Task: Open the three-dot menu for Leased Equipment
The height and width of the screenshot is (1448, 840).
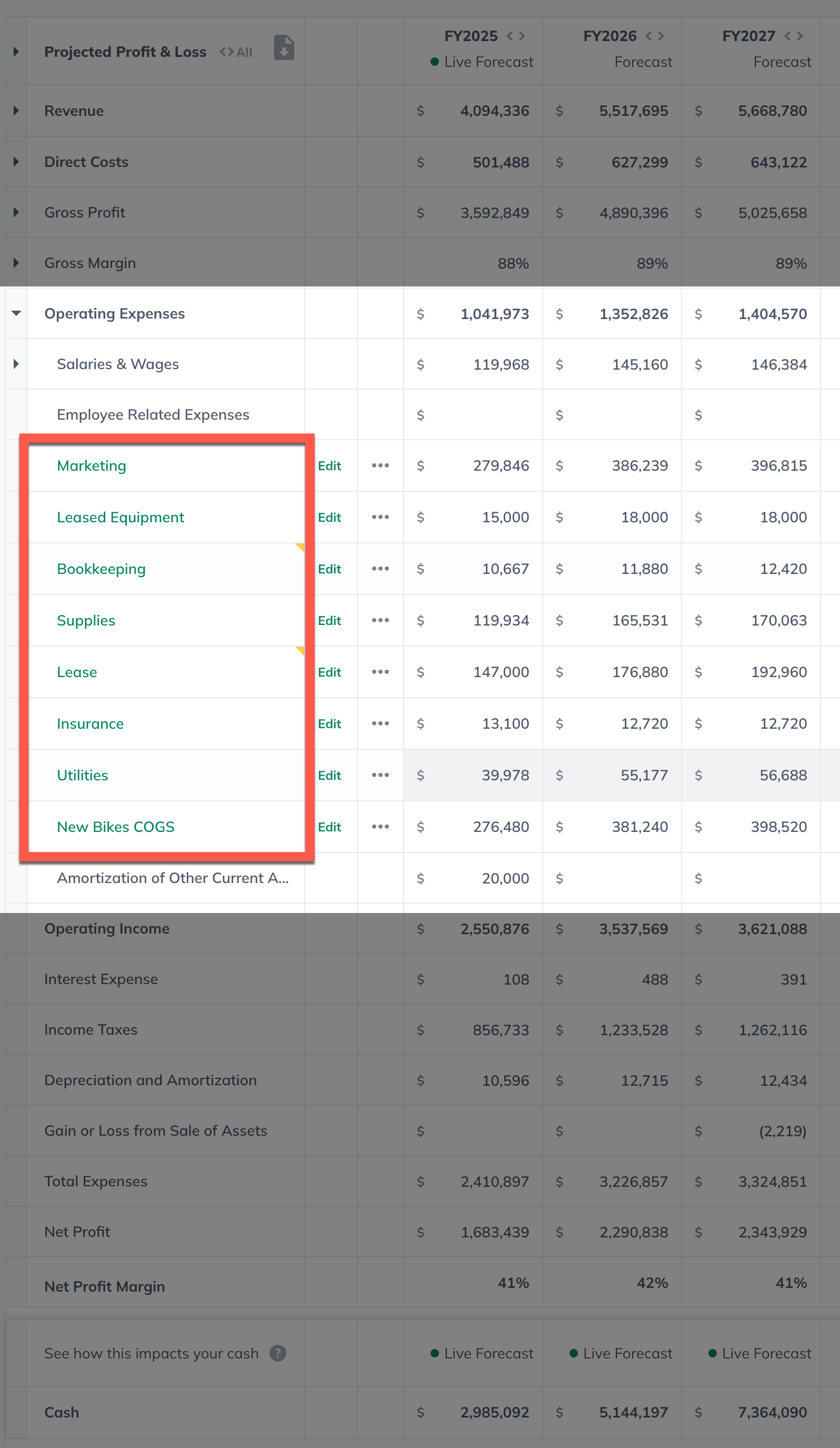Action: pyautogui.click(x=380, y=517)
